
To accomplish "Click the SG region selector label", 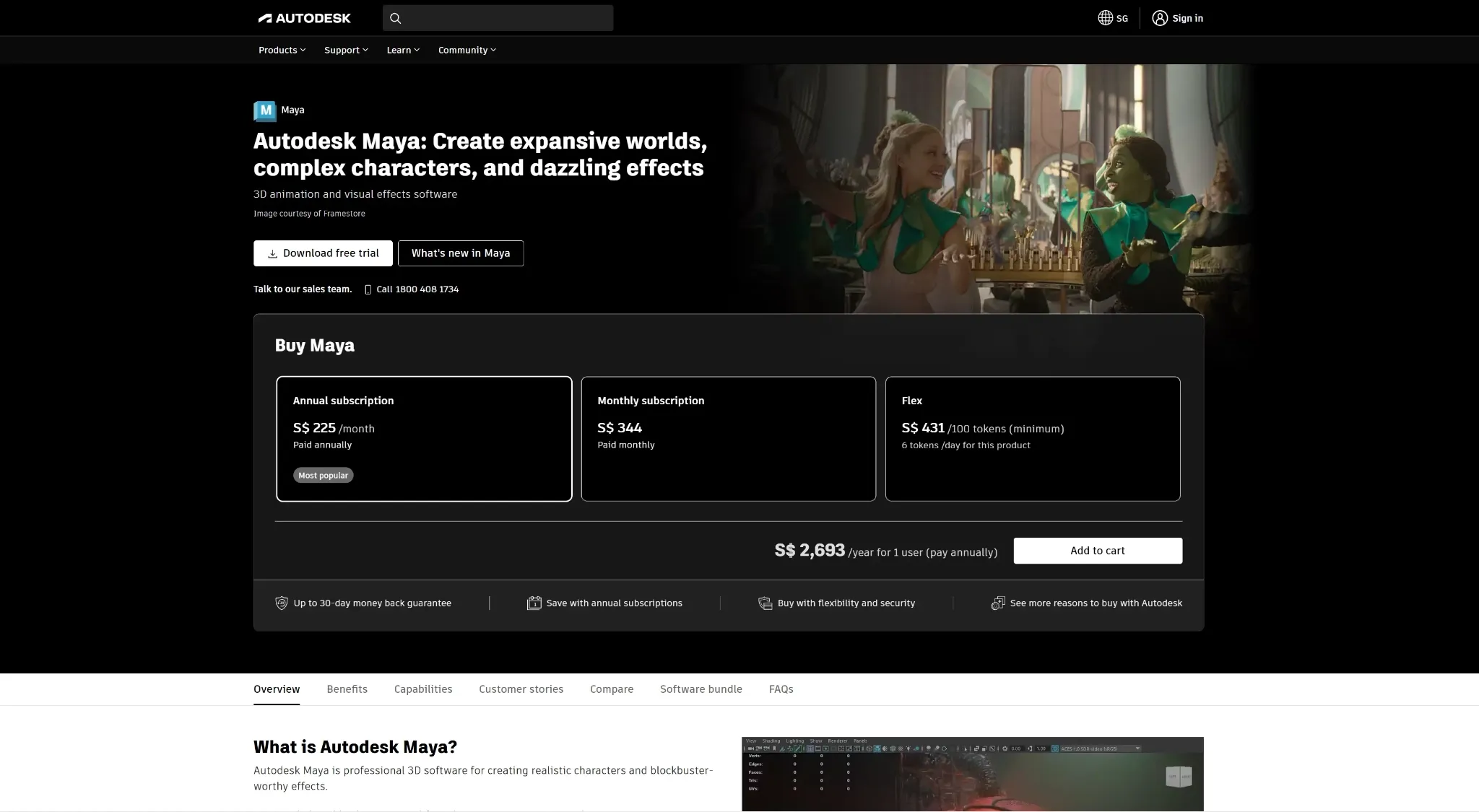I will tap(1122, 19).
